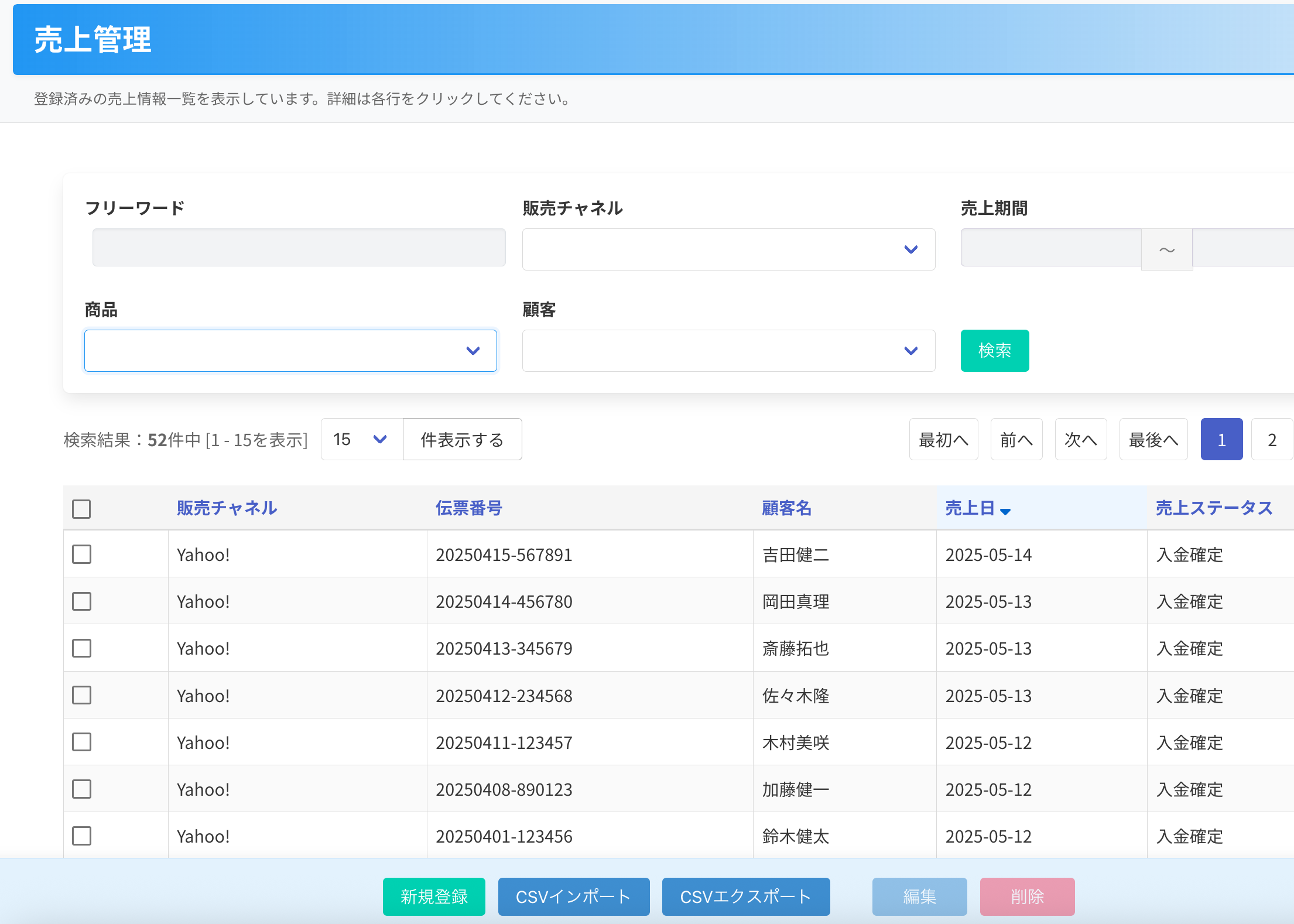Image resolution: width=1294 pixels, height=924 pixels.
Task: Open the 15 items-per-page selector
Action: 361,439
